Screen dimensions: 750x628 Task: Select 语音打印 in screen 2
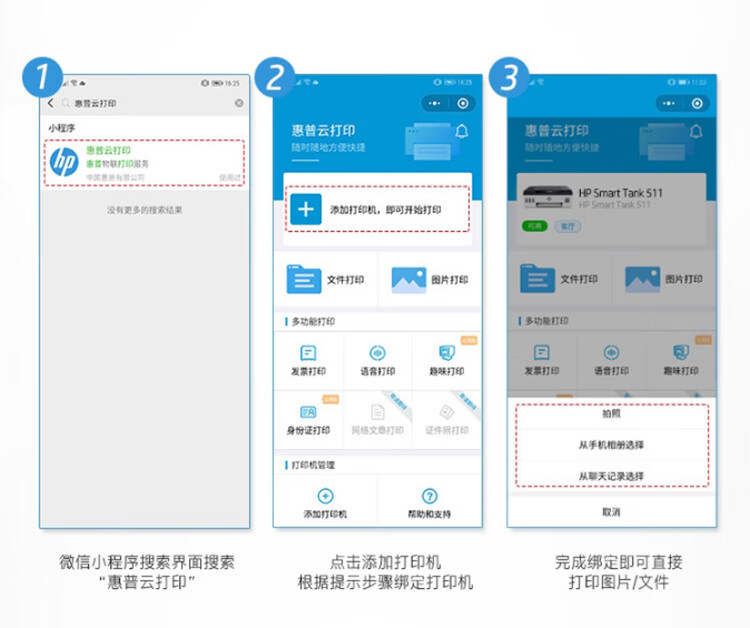[378, 361]
